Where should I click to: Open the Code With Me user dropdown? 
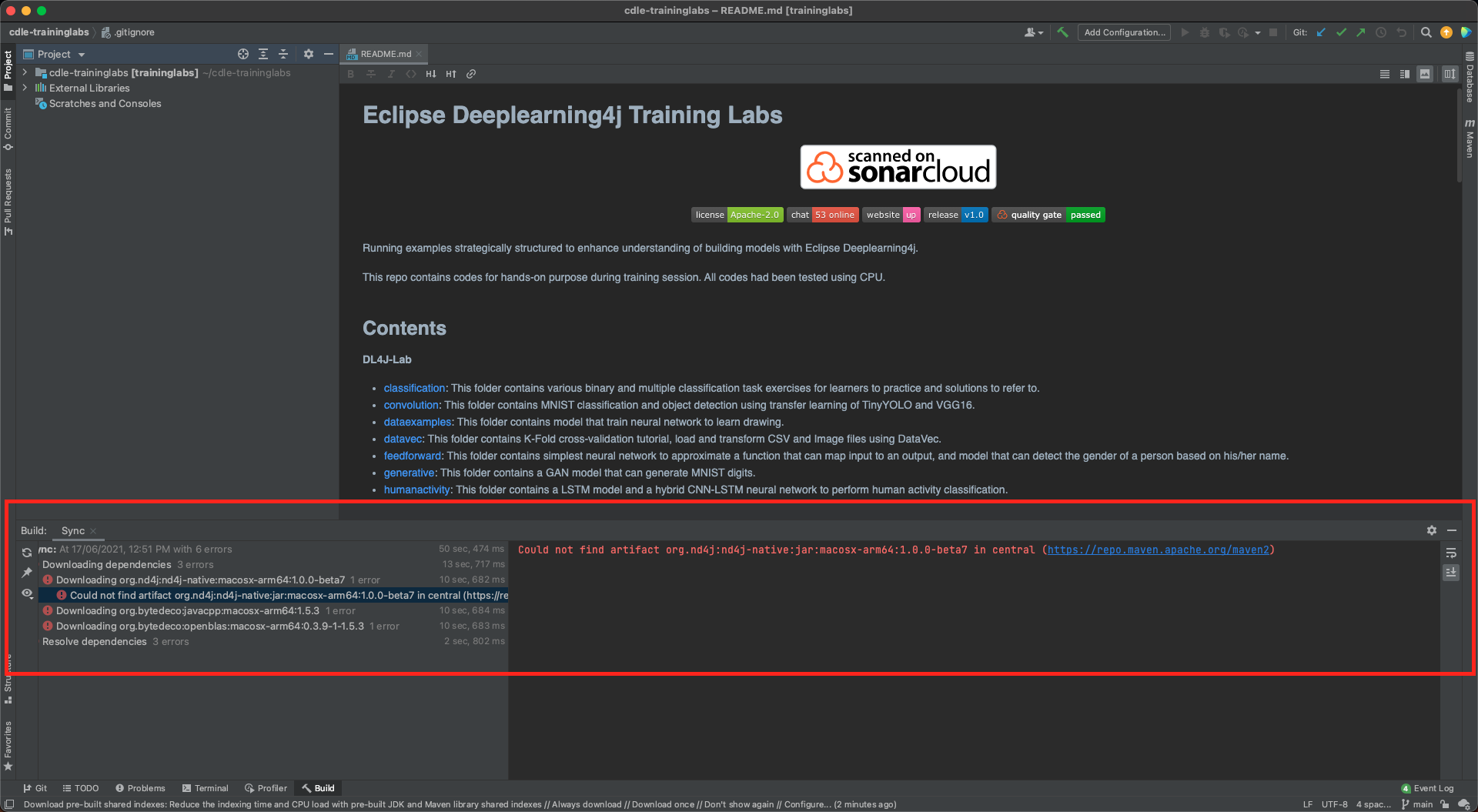tap(1034, 32)
